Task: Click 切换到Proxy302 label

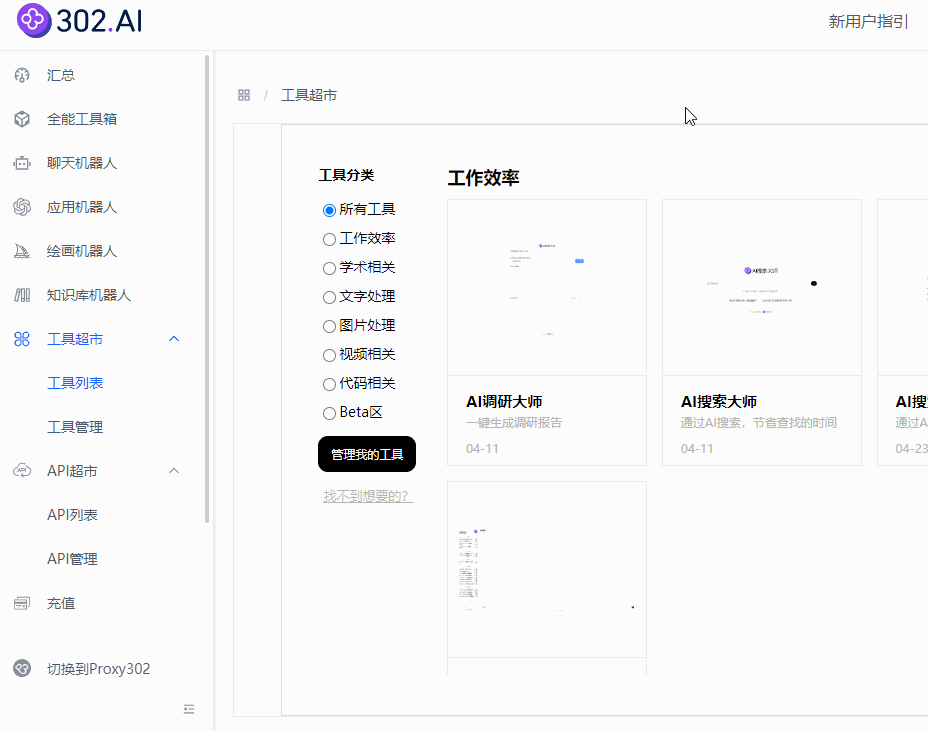Action: [x=98, y=669]
